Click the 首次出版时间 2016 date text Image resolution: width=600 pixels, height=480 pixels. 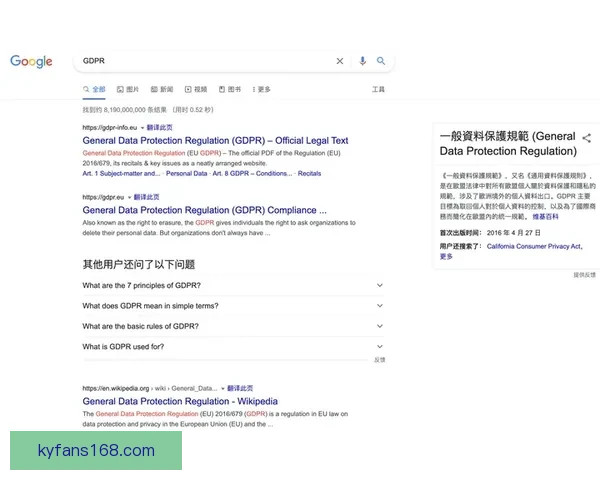(490, 233)
